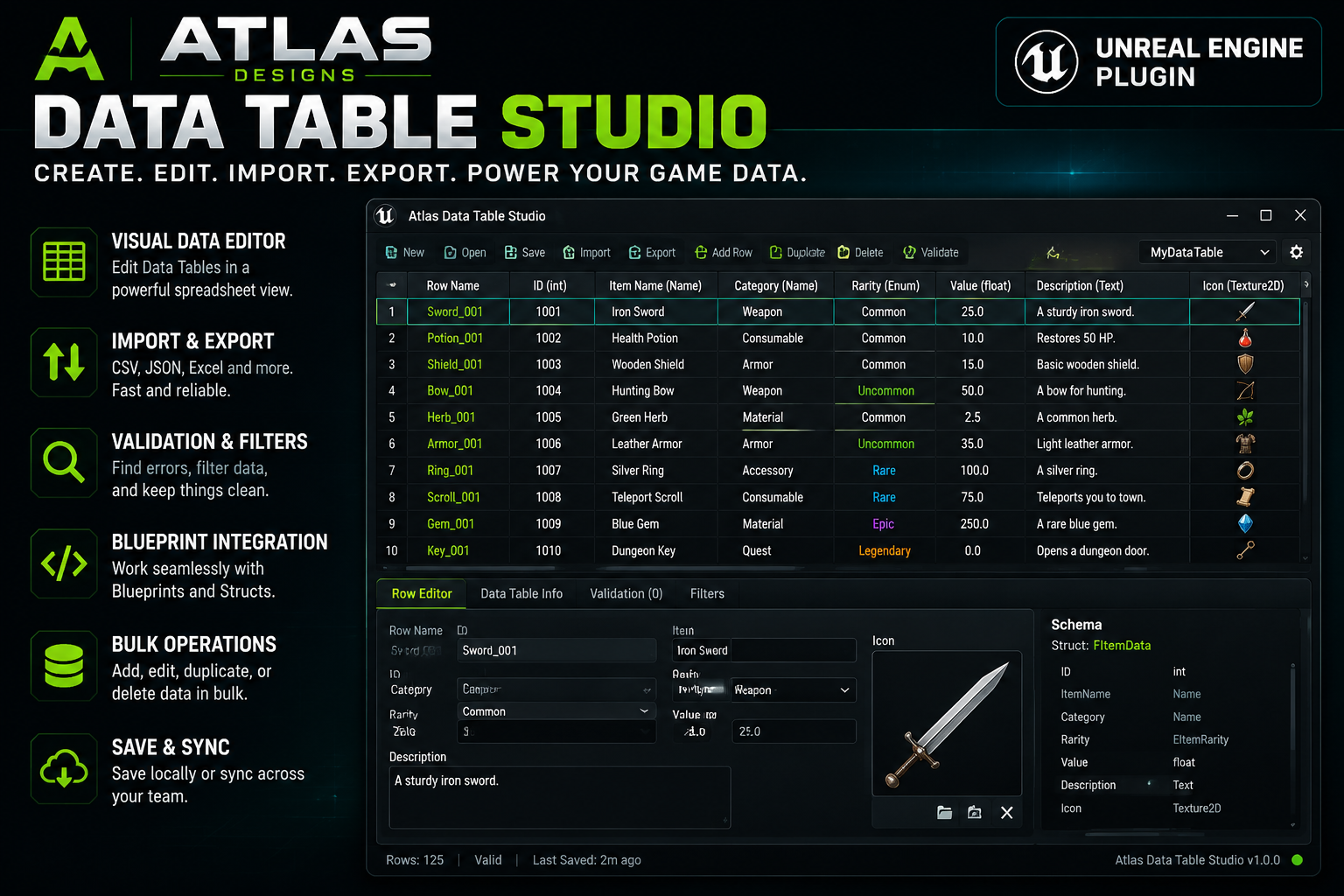The image size is (1344, 896).
Task: Click the small green icon left of MyDataTable
Action: (1053, 253)
